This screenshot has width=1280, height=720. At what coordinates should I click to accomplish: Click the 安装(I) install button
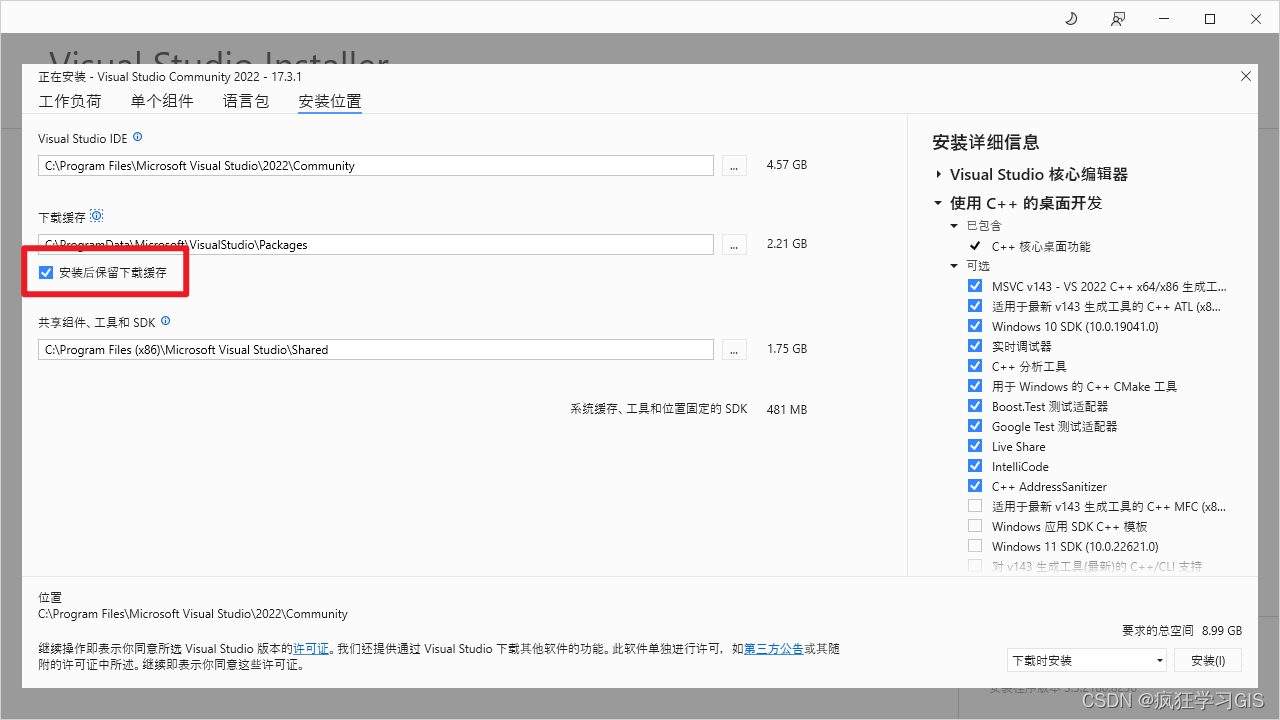(1208, 660)
